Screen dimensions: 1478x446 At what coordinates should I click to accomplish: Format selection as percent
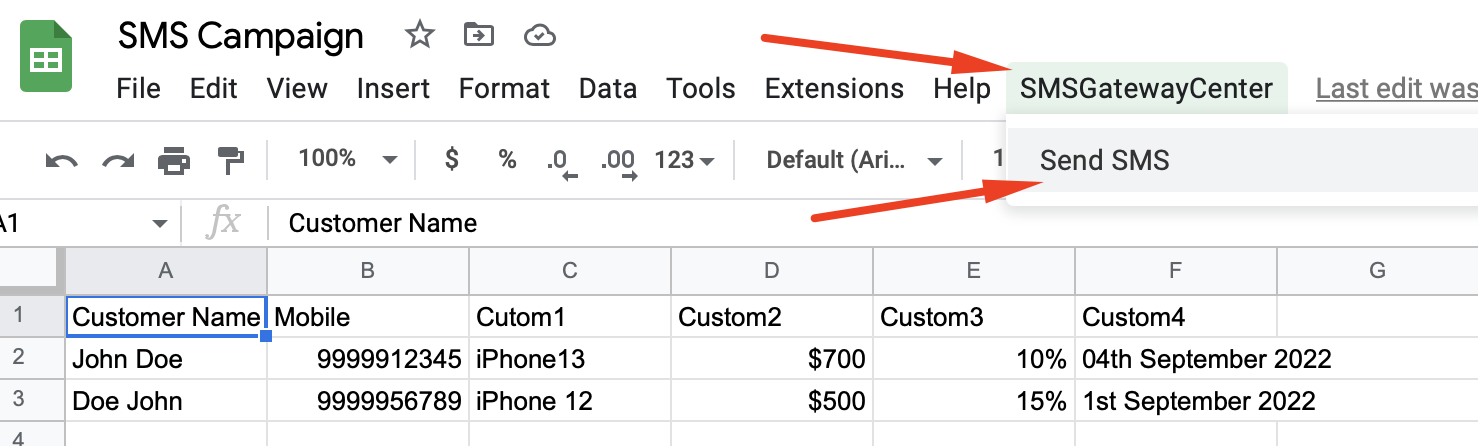pyautogui.click(x=508, y=159)
